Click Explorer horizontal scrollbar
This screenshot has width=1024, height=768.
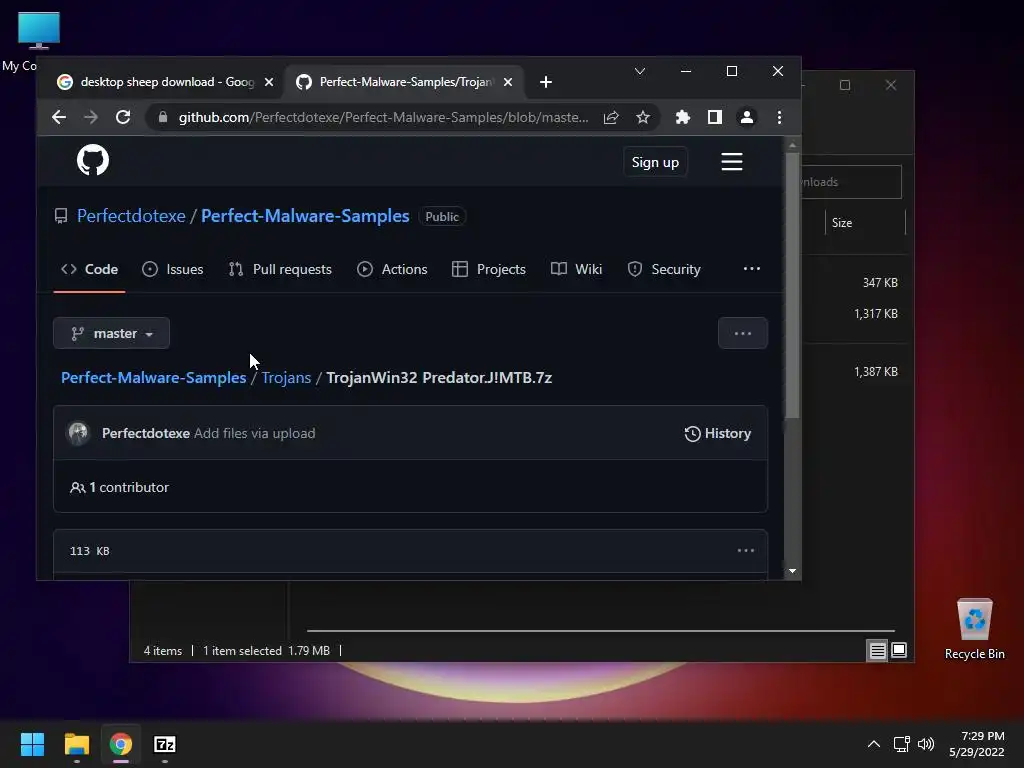pyautogui.click(x=600, y=631)
